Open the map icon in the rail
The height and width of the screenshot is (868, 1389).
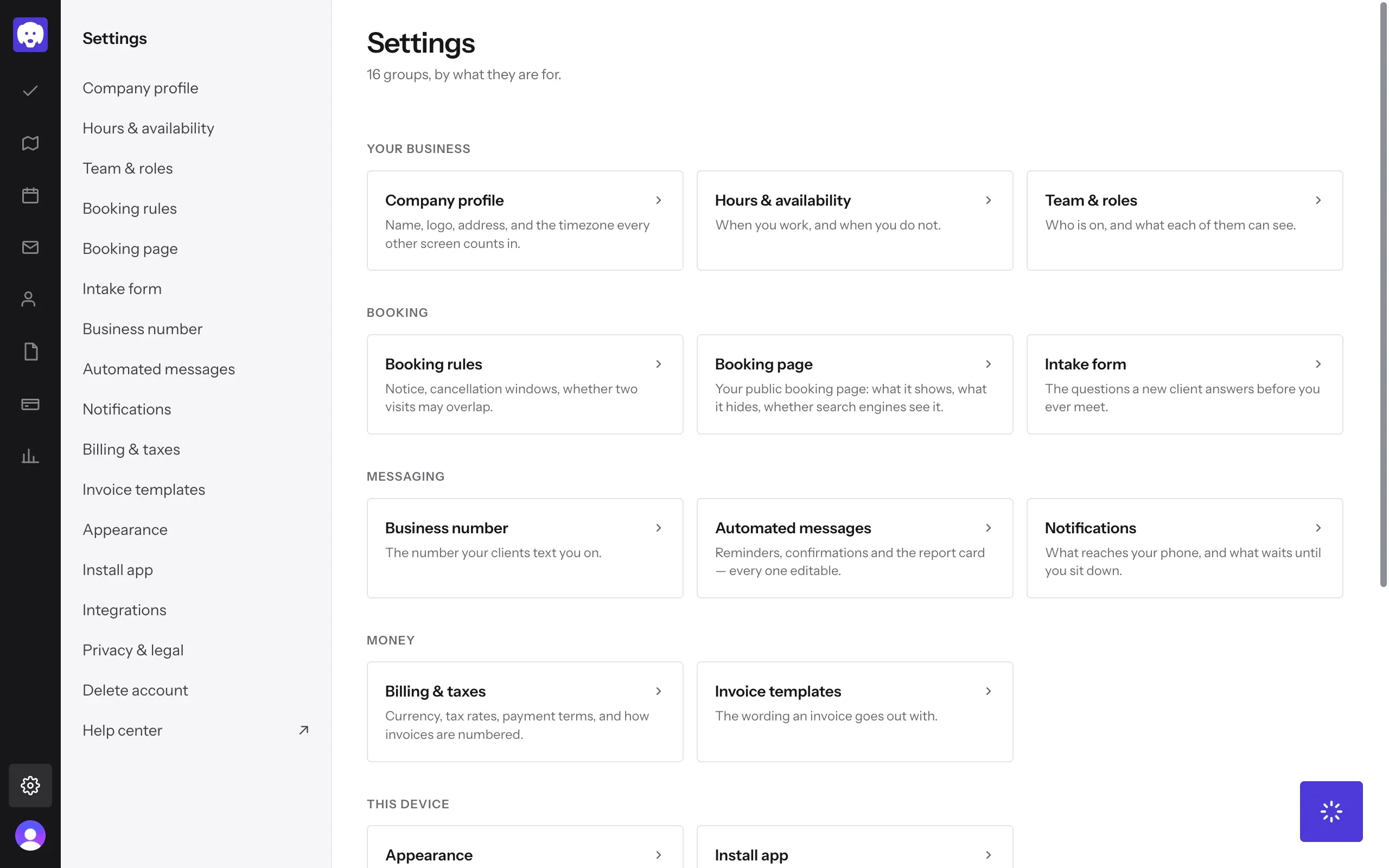(30, 143)
